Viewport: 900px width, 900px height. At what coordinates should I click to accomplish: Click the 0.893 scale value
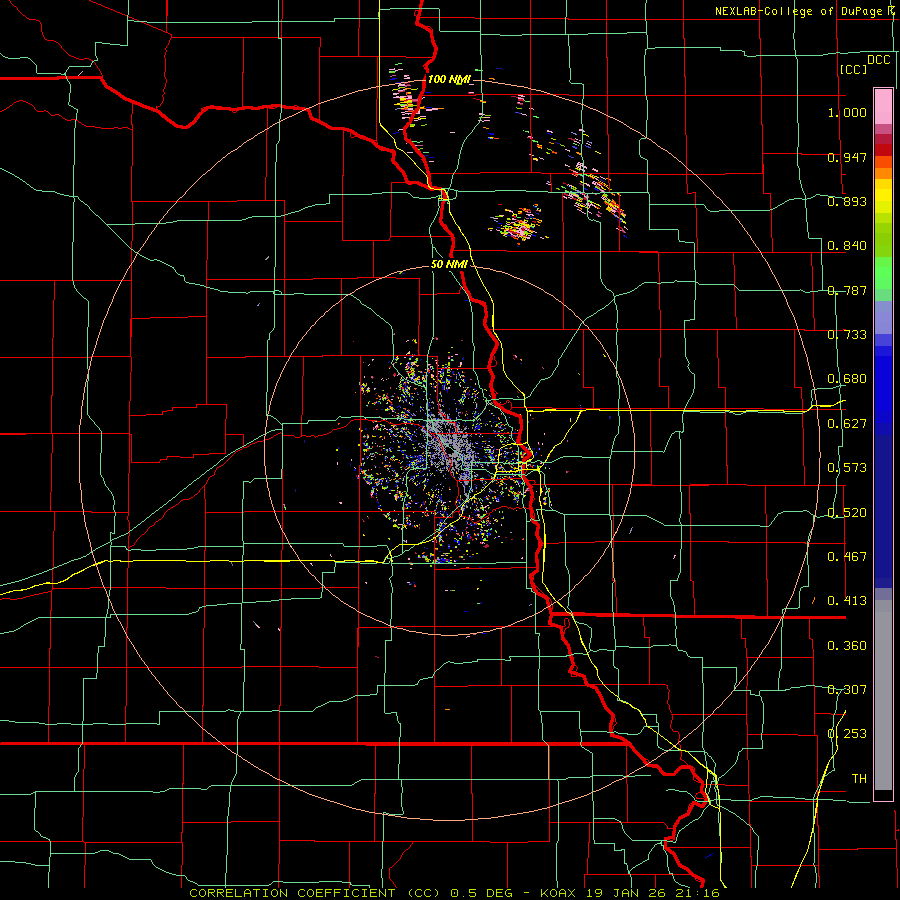[847, 201]
